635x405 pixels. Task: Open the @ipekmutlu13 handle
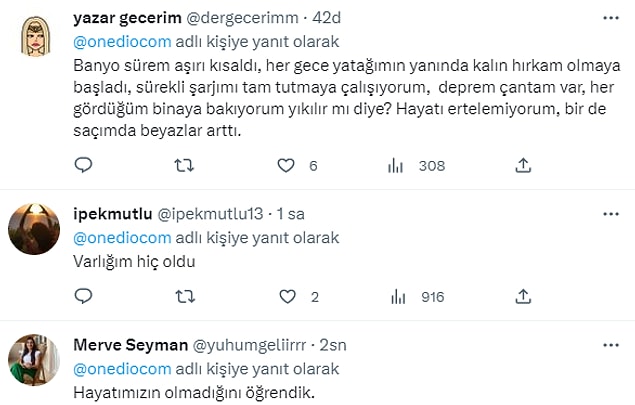pyautogui.click(x=210, y=214)
